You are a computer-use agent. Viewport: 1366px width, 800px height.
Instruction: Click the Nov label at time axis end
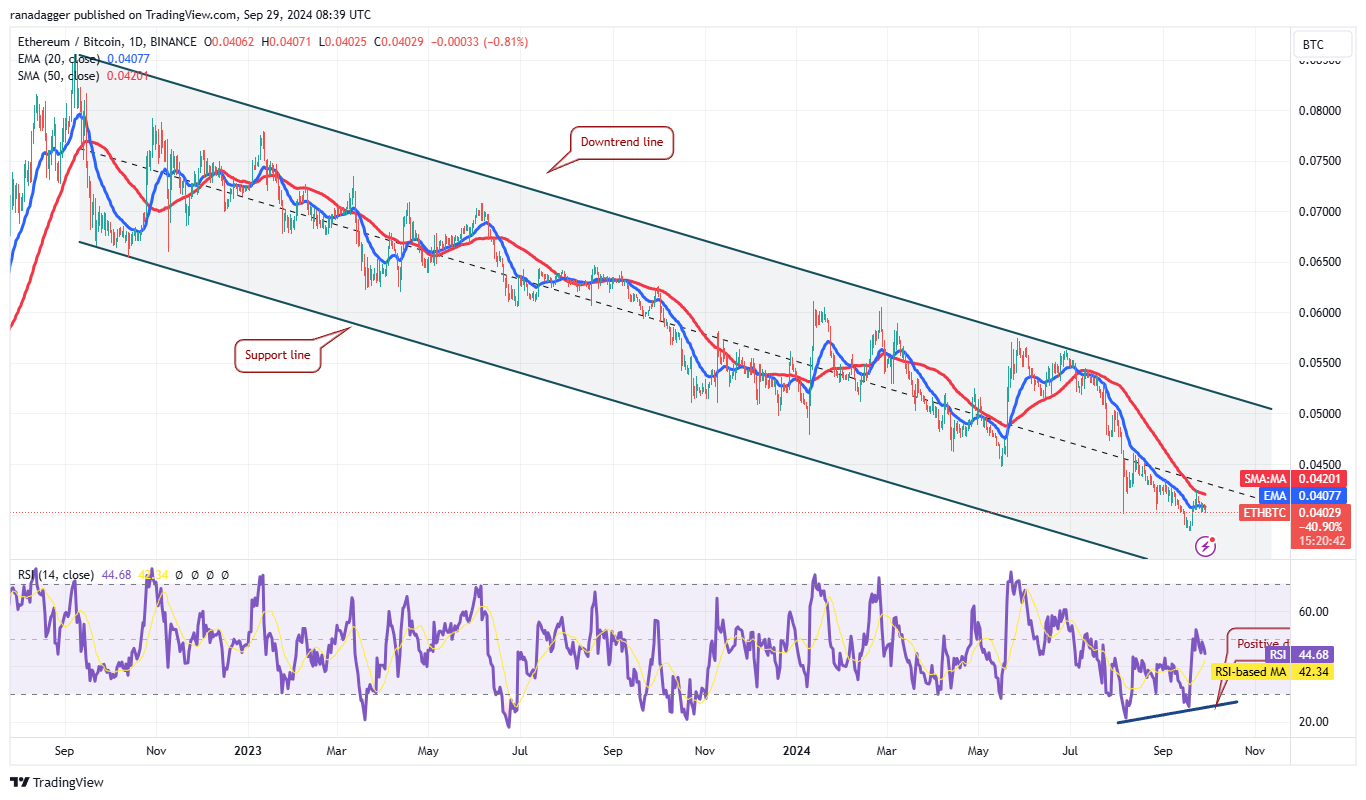[x=1255, y=750]
